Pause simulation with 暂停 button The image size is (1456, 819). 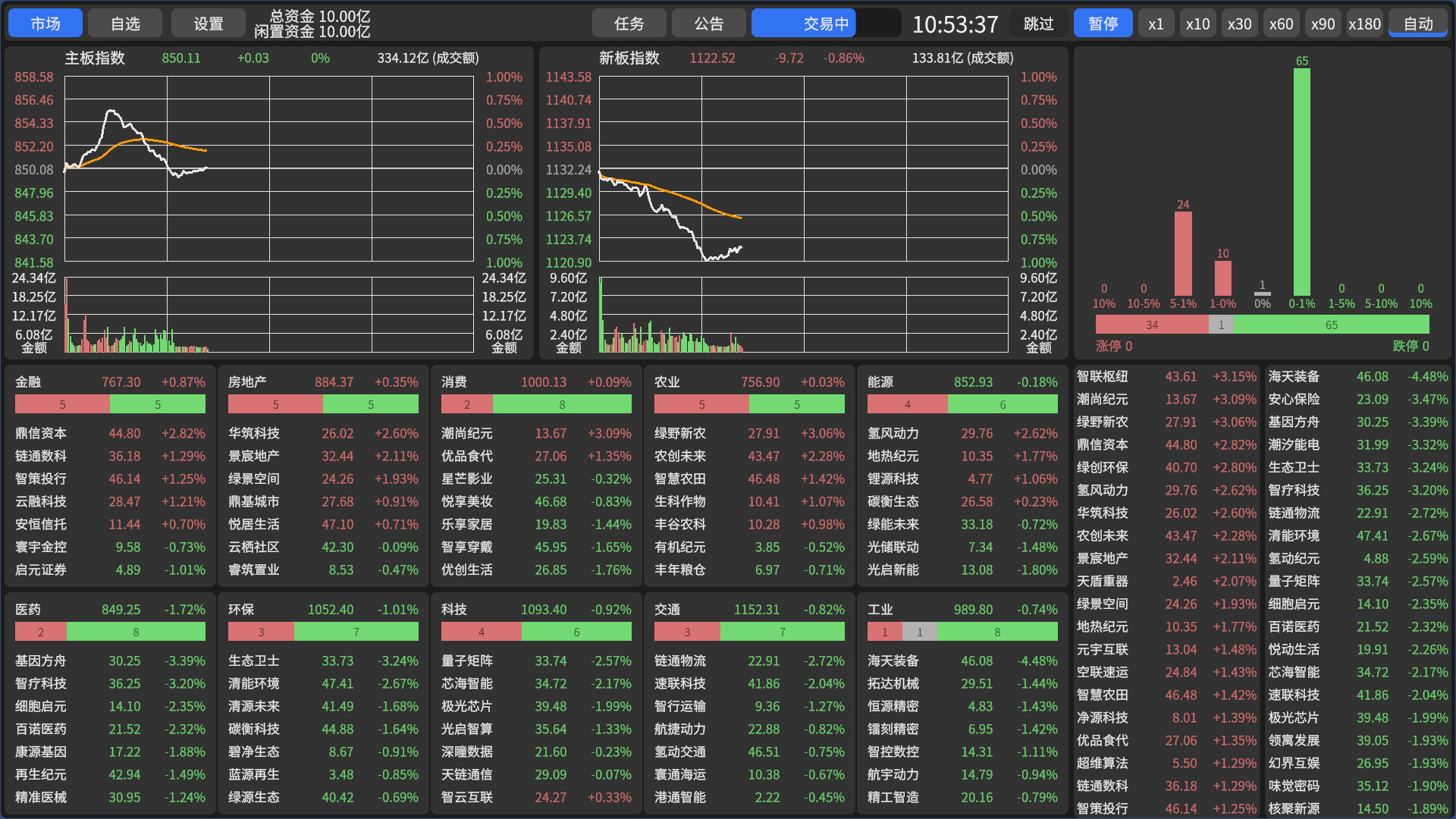pyautogui.click(x=1103, y=24)
